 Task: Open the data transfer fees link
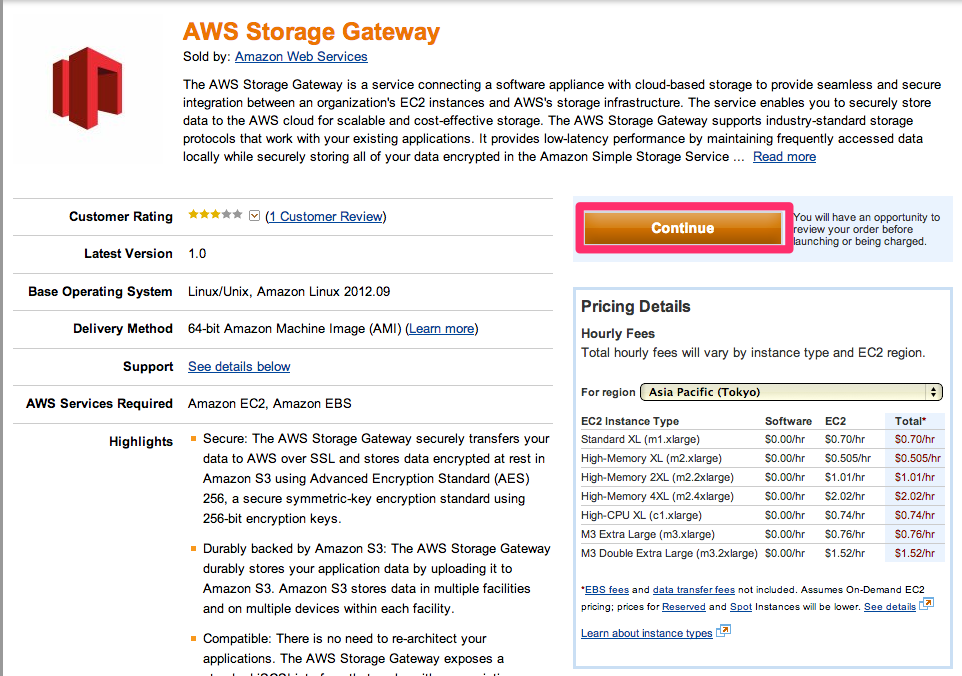coord(693,590)
